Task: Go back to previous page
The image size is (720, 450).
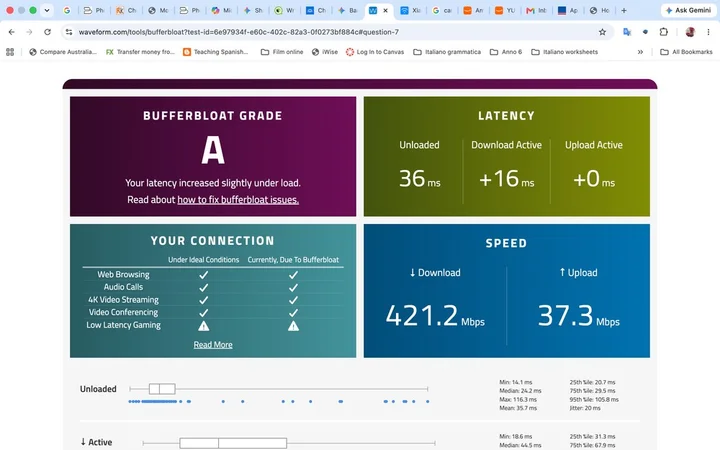Action: point(11,32)
